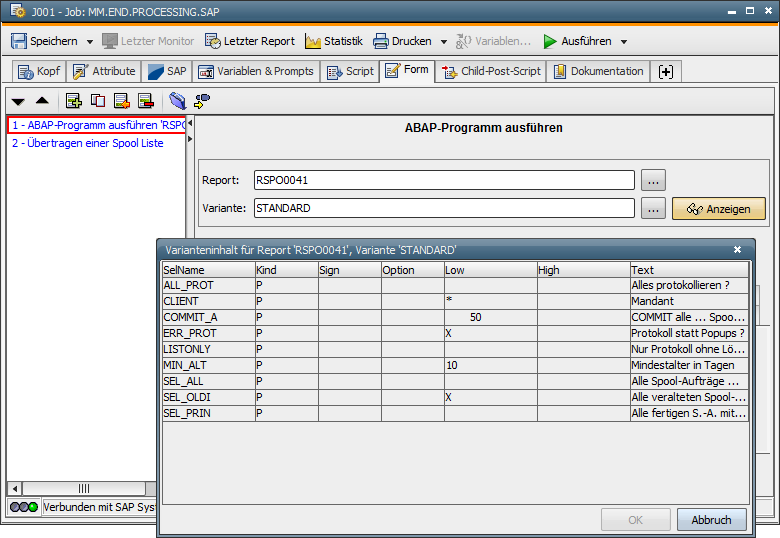This screenshot has width=780, height=538.
Task: Click the Anzeigen button
Action: tap(719, 208)
